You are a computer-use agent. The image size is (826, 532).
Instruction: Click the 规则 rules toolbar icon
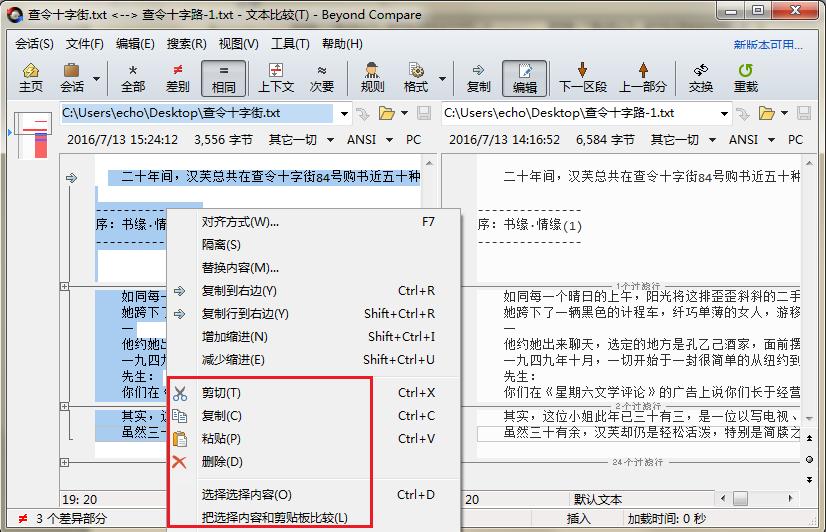(x=372, y=78)
